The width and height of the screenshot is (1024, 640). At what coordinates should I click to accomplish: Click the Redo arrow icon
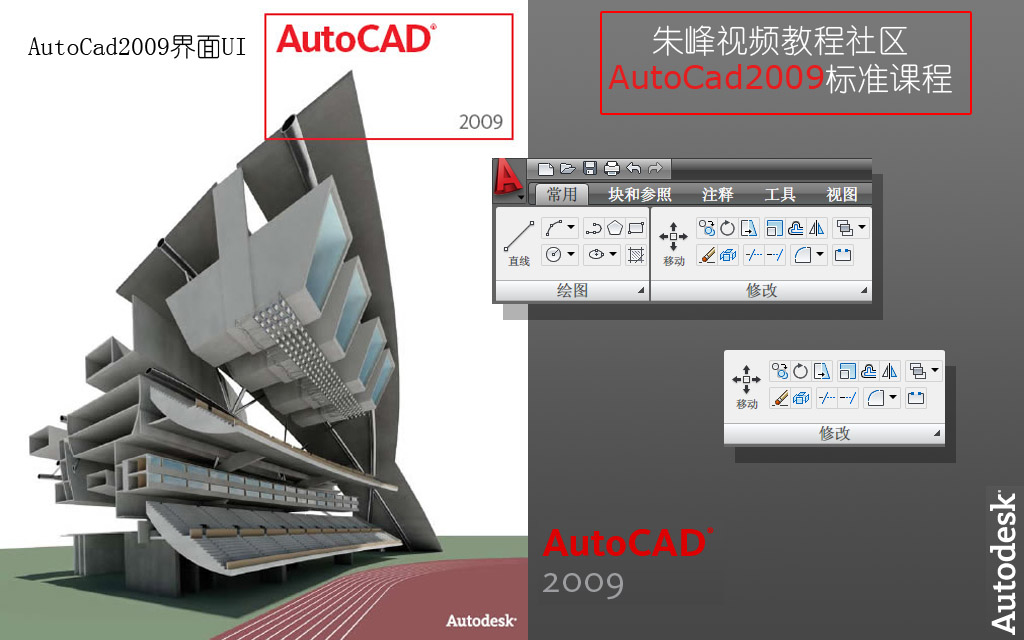coord(655,168)
